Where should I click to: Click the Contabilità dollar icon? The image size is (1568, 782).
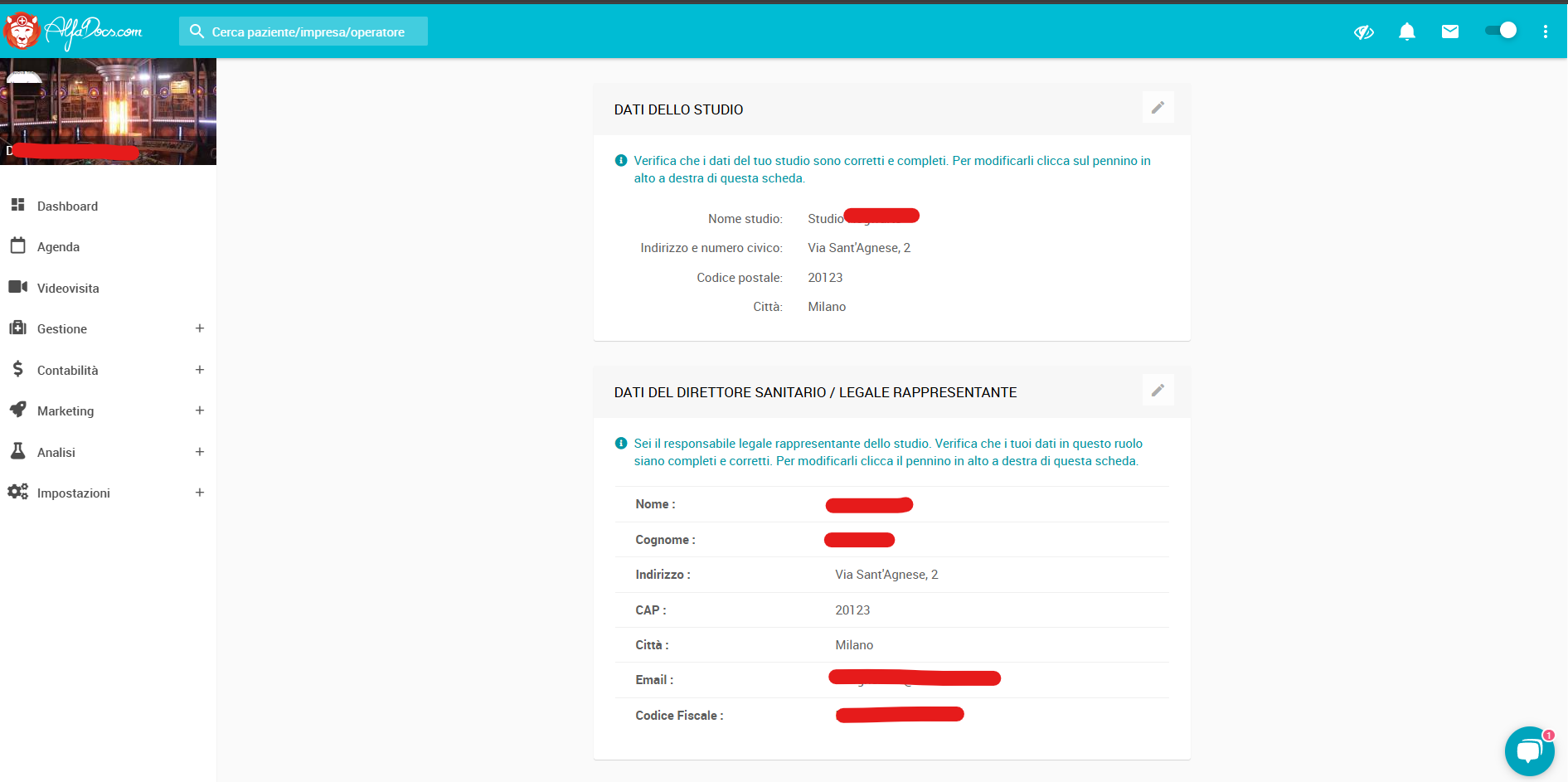coord(17,368)
